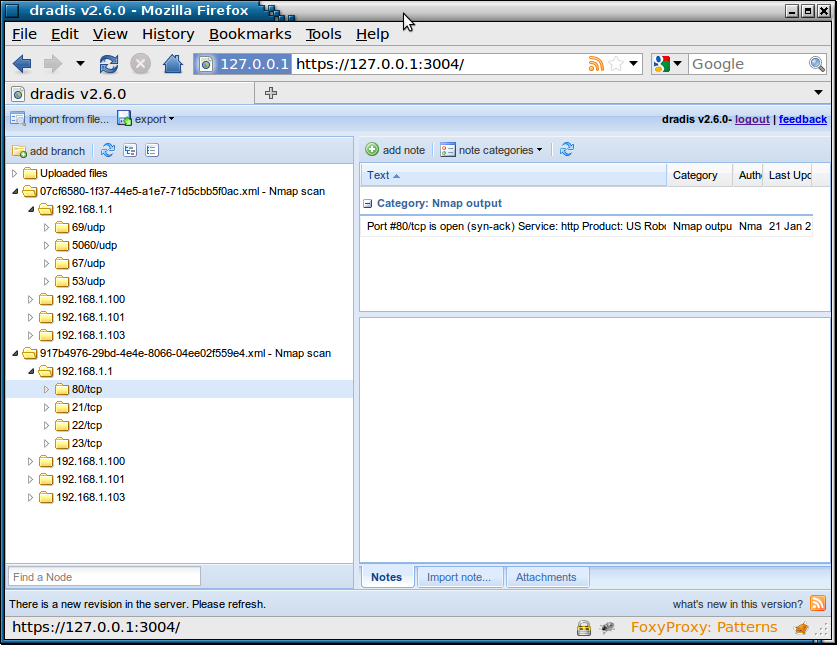This screenshot has width=837, height=645.
Task: Select the Notes tab
Action: pos(386,577)
